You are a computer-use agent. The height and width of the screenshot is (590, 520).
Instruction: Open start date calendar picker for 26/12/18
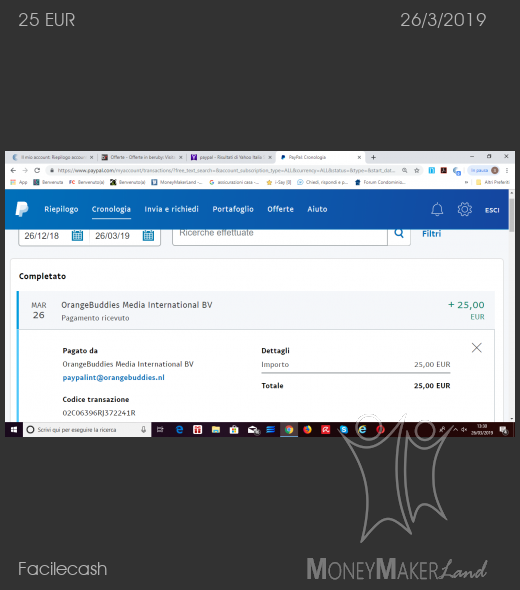click(x=77, y=236)
